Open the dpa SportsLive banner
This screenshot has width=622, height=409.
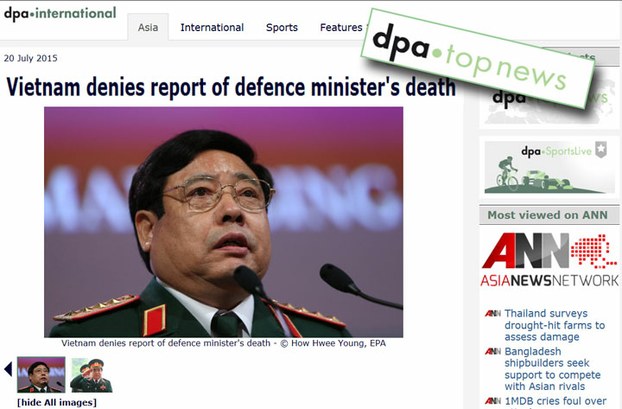(549, 167)
